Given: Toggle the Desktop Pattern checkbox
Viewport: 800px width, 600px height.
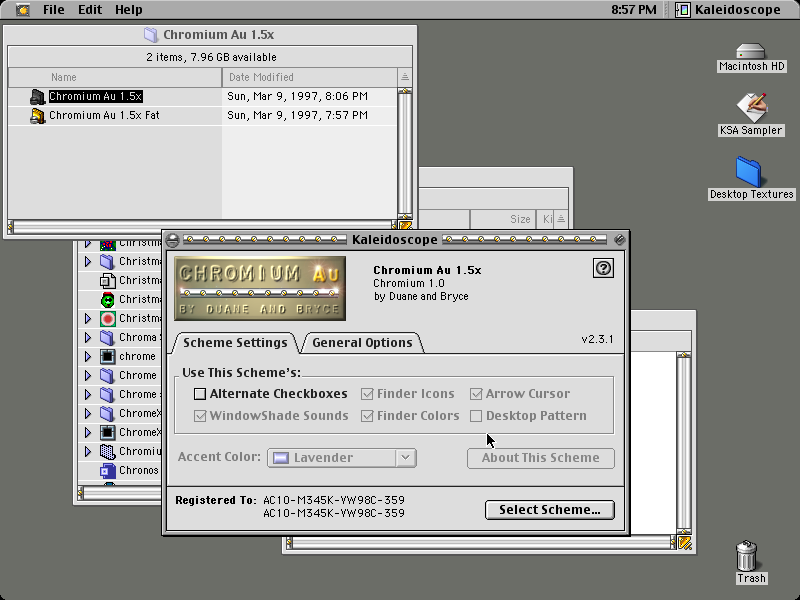Looking at the screenshot, I should (x=476, y=416).
